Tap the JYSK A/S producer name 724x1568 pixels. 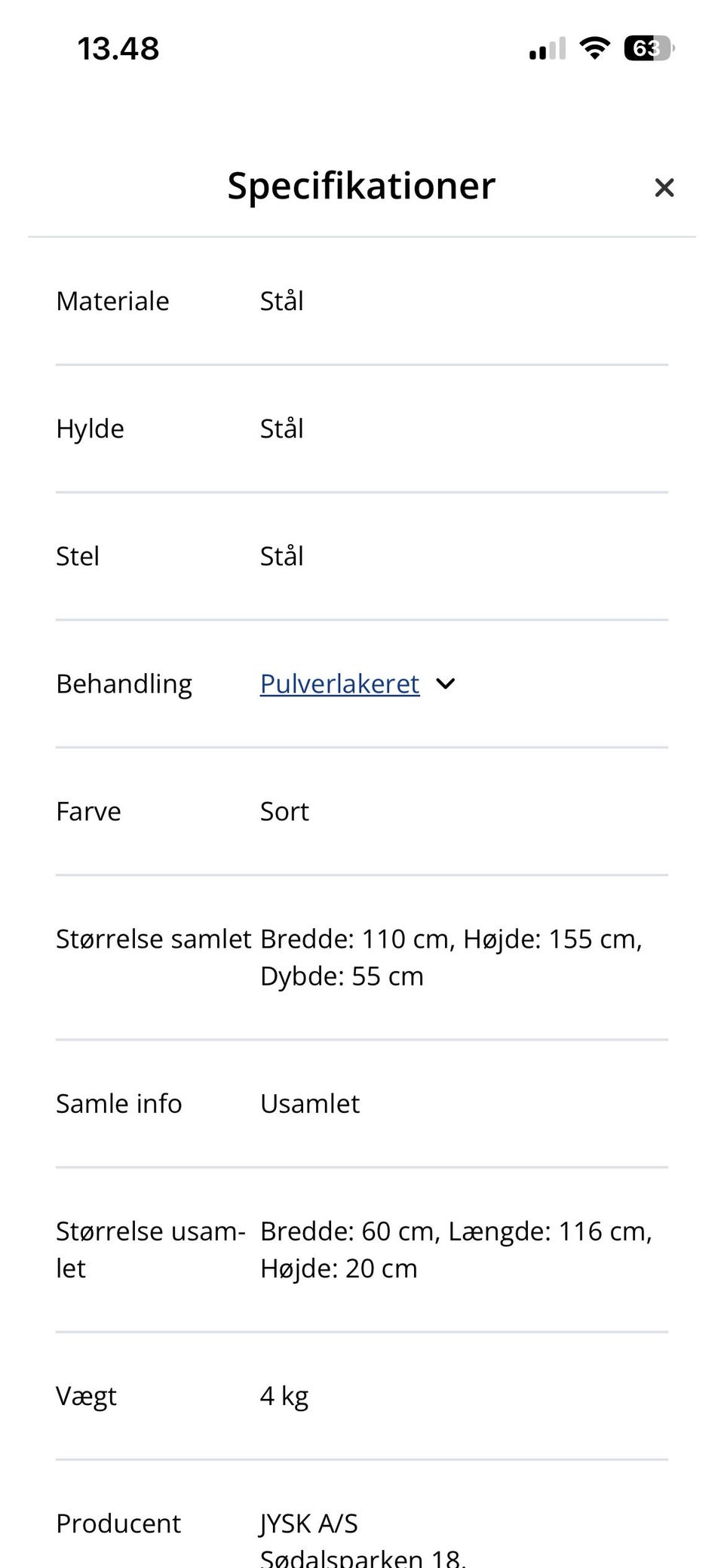[x=309, y=1523]
